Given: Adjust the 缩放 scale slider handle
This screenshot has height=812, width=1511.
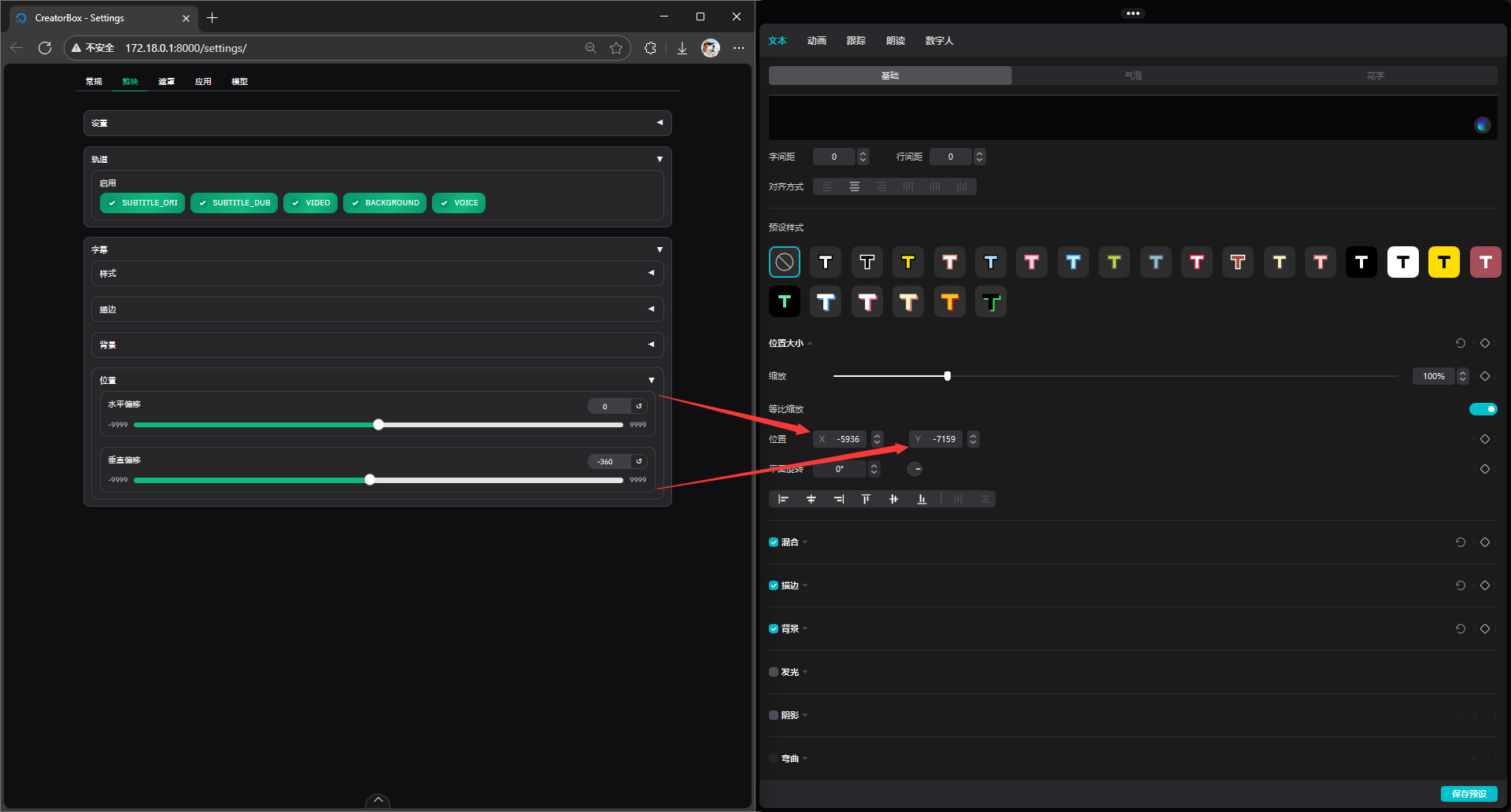Looking at the screenshot, I should point(948,376).
